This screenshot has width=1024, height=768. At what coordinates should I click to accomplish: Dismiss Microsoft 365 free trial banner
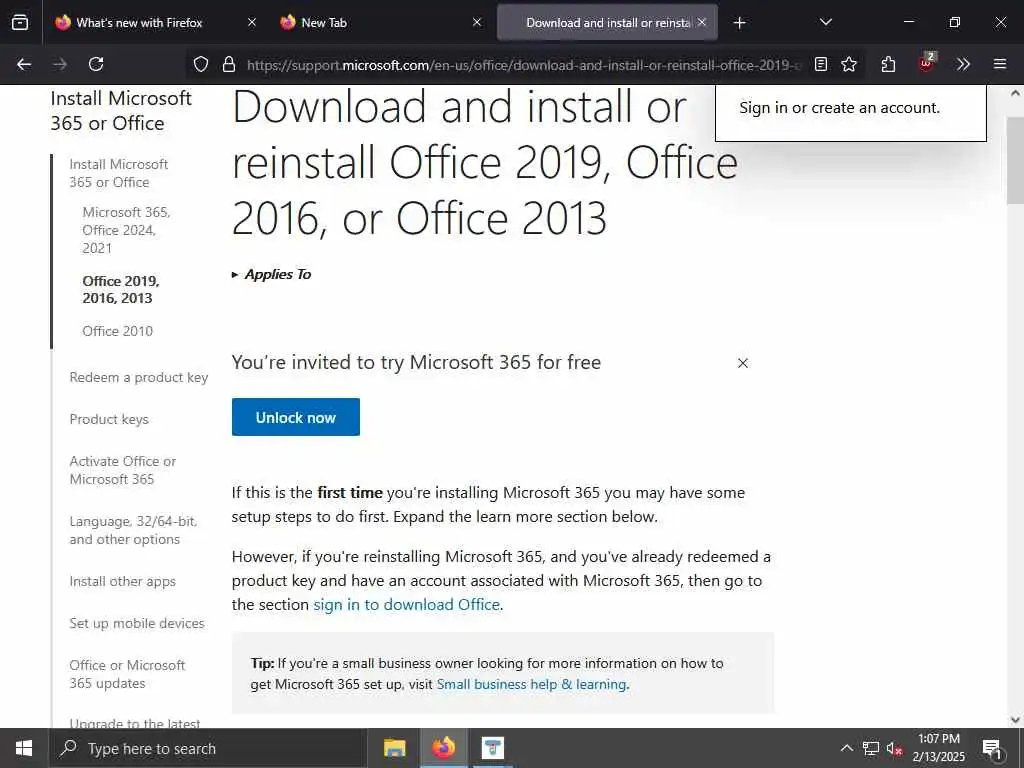[743, 363]
